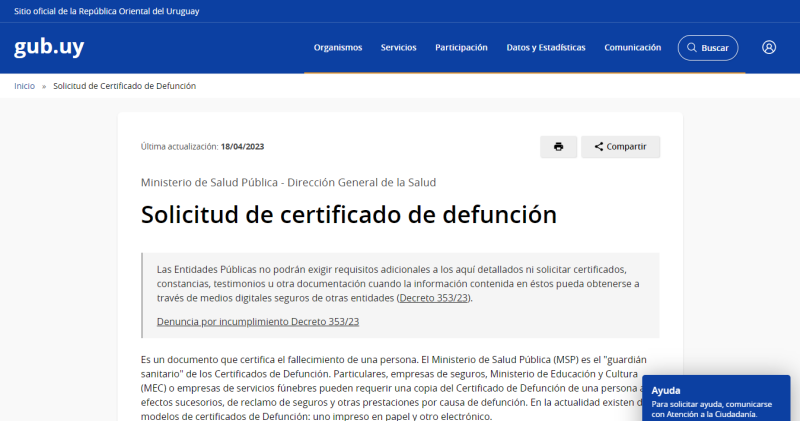
Task: Navigate to Inicio in the breadcrumb
Action: coord(24,86)
